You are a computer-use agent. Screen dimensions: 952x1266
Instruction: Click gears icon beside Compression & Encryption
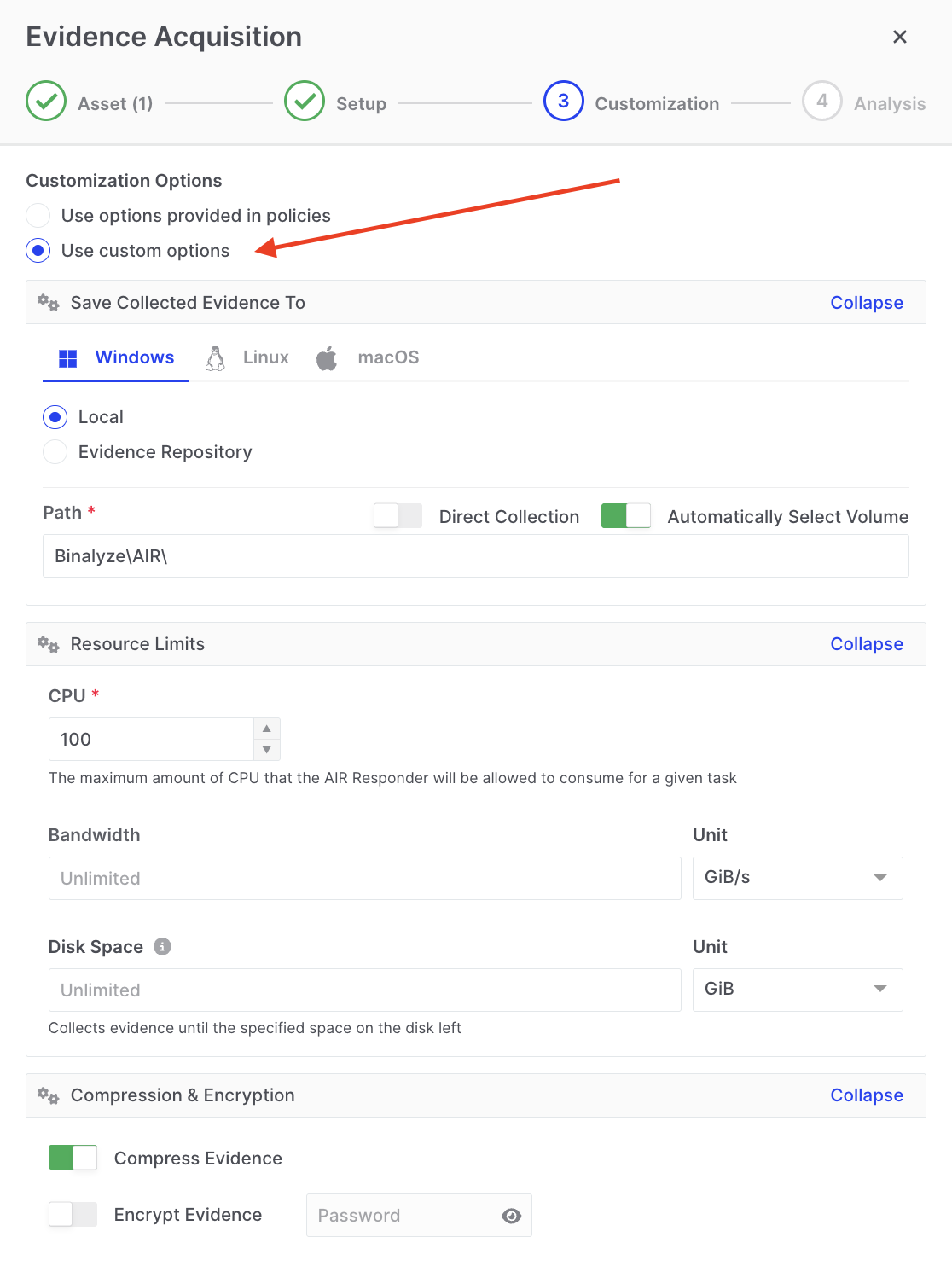(x=49, y=1095)
